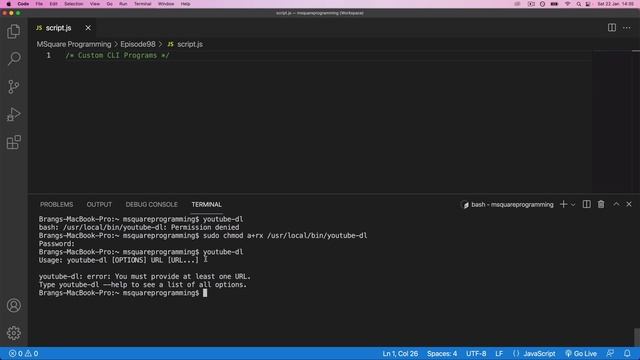Change encoding via UTF-8
The height and width of the screenshot is (360, 640).
pyautogui.click(x=476, y=353)
